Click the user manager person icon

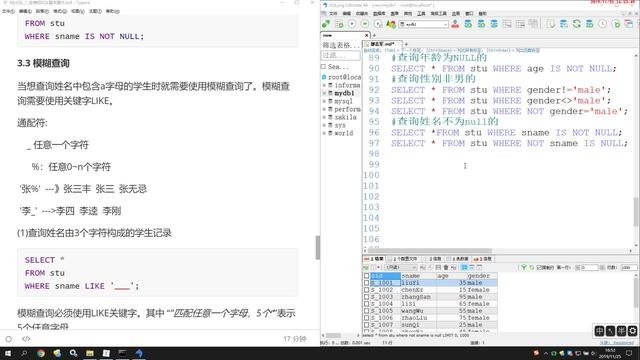(x=455, y=24)
